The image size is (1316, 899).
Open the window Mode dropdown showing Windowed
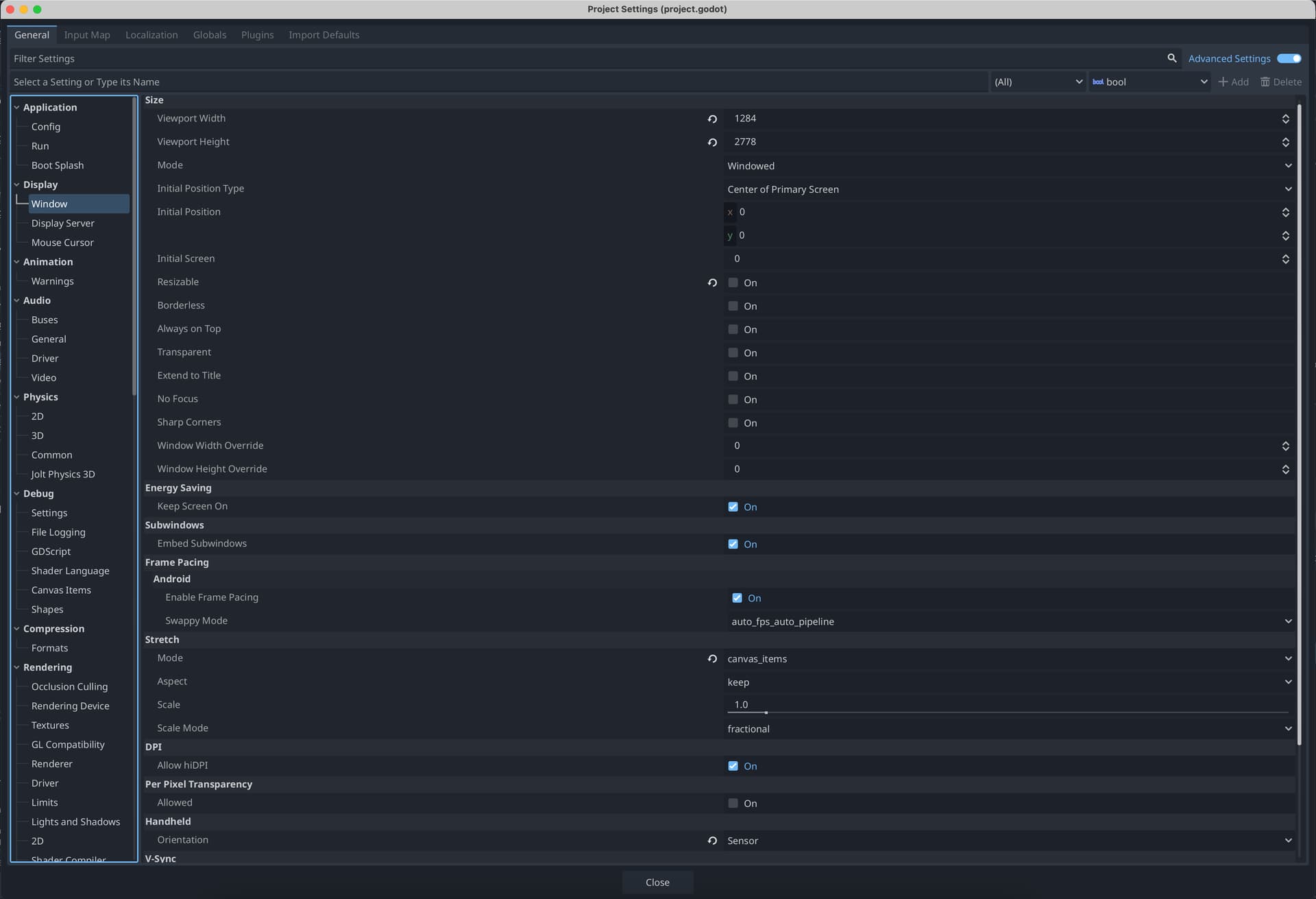(1008, 166)
